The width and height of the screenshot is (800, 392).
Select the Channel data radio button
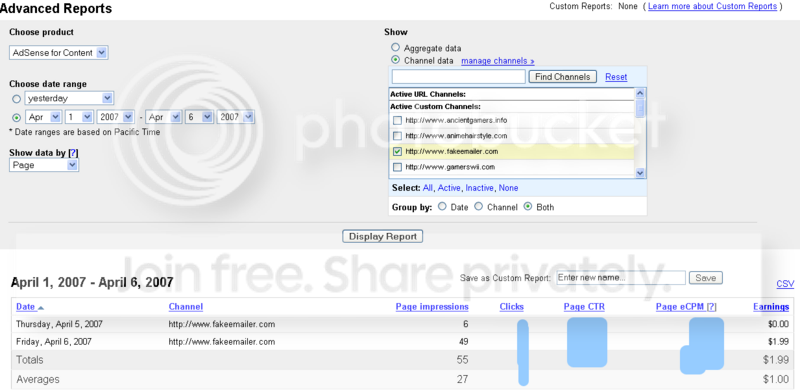click(395, 60)
